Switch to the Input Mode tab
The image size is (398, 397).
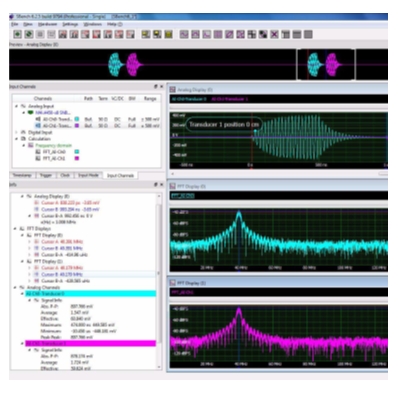(88, 175)
